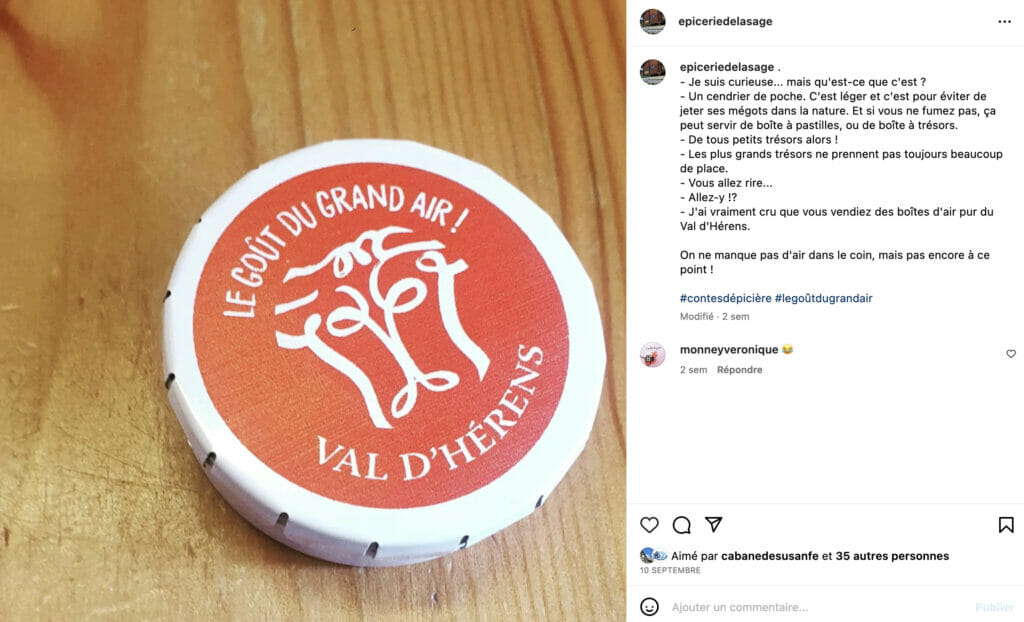Open comments via the speech bubble icon

tap(682, 525)
